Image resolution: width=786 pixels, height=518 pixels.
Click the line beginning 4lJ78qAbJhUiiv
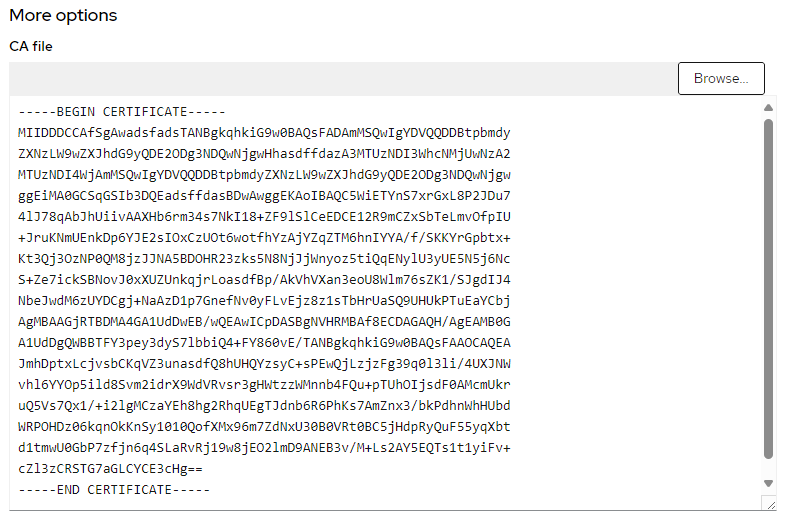(x=264, y=217)
